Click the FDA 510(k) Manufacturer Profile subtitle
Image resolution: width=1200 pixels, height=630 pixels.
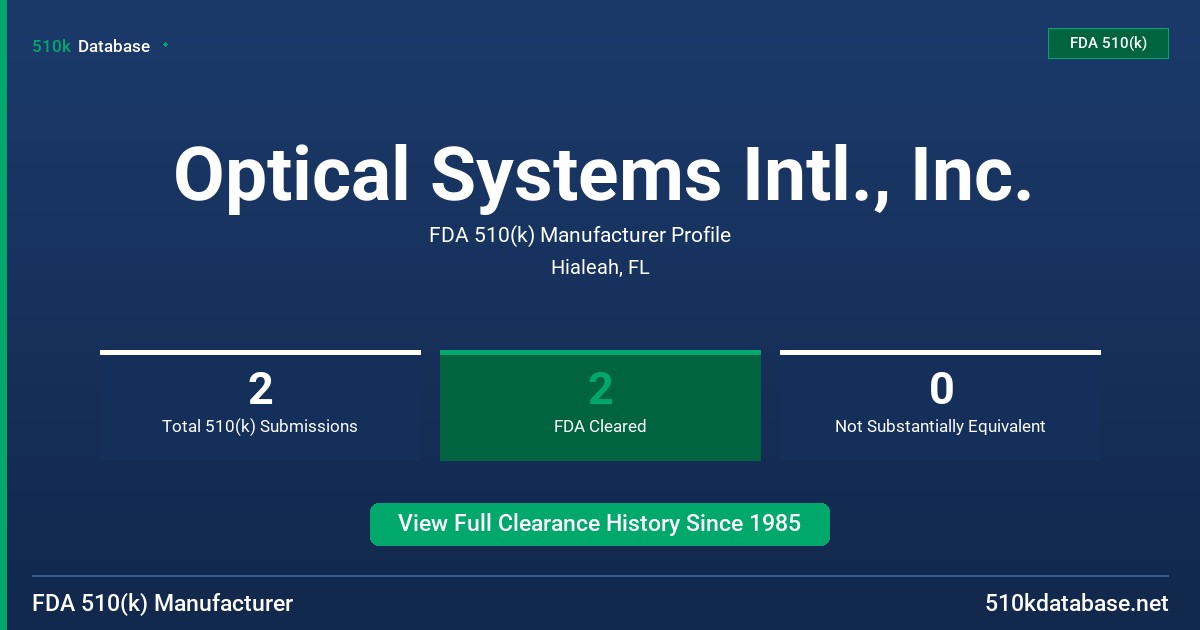(x=580, y=235)
